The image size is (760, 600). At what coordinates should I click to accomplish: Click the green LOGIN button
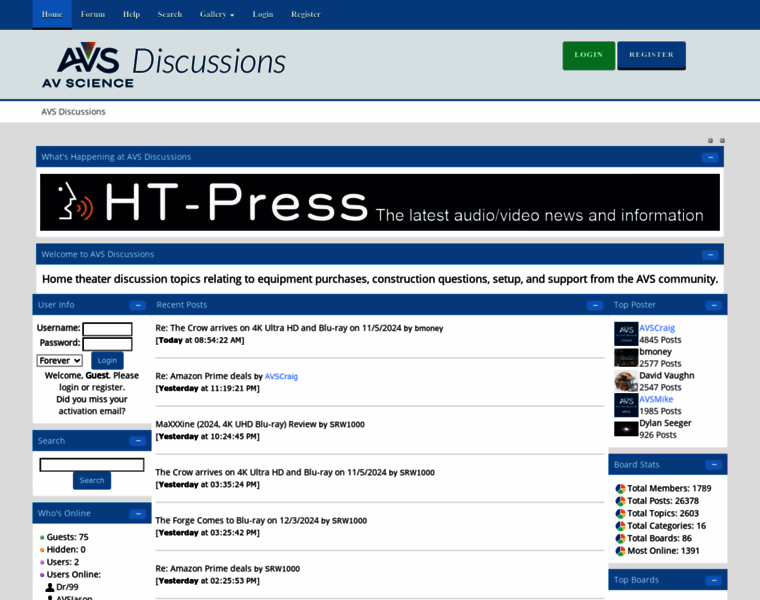588,55
